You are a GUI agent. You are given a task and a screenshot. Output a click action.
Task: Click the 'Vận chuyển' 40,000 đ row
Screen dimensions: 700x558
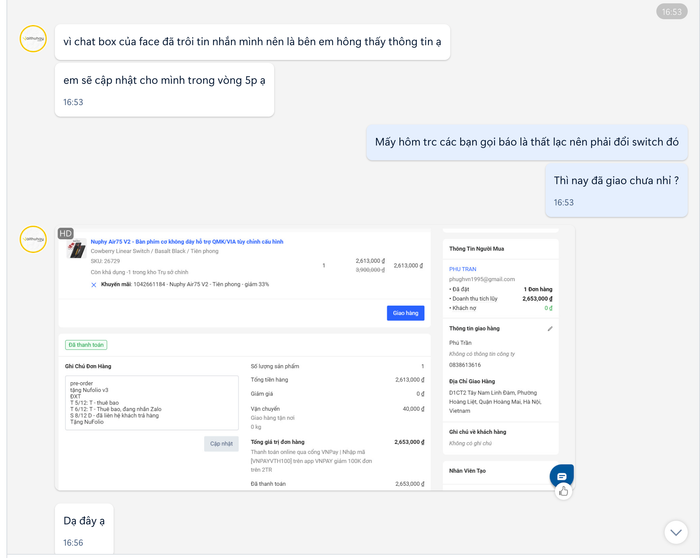[x=338, y=409]
